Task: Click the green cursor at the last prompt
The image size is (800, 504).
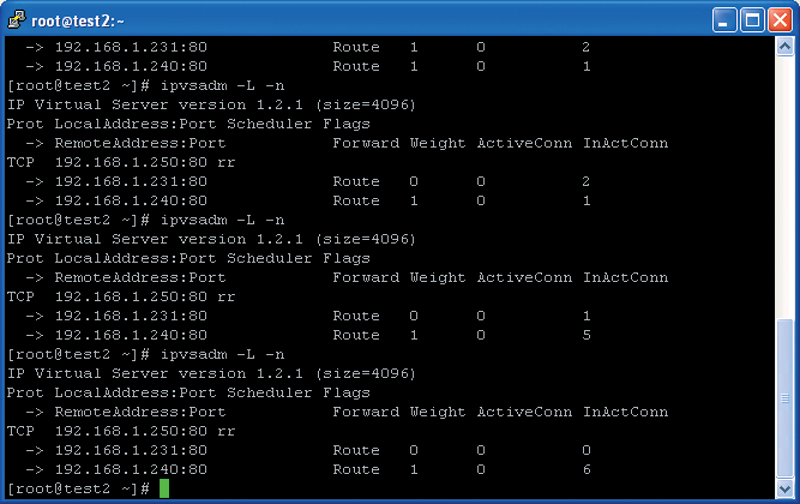Action: pyautogui.click(x=164, y=488)
